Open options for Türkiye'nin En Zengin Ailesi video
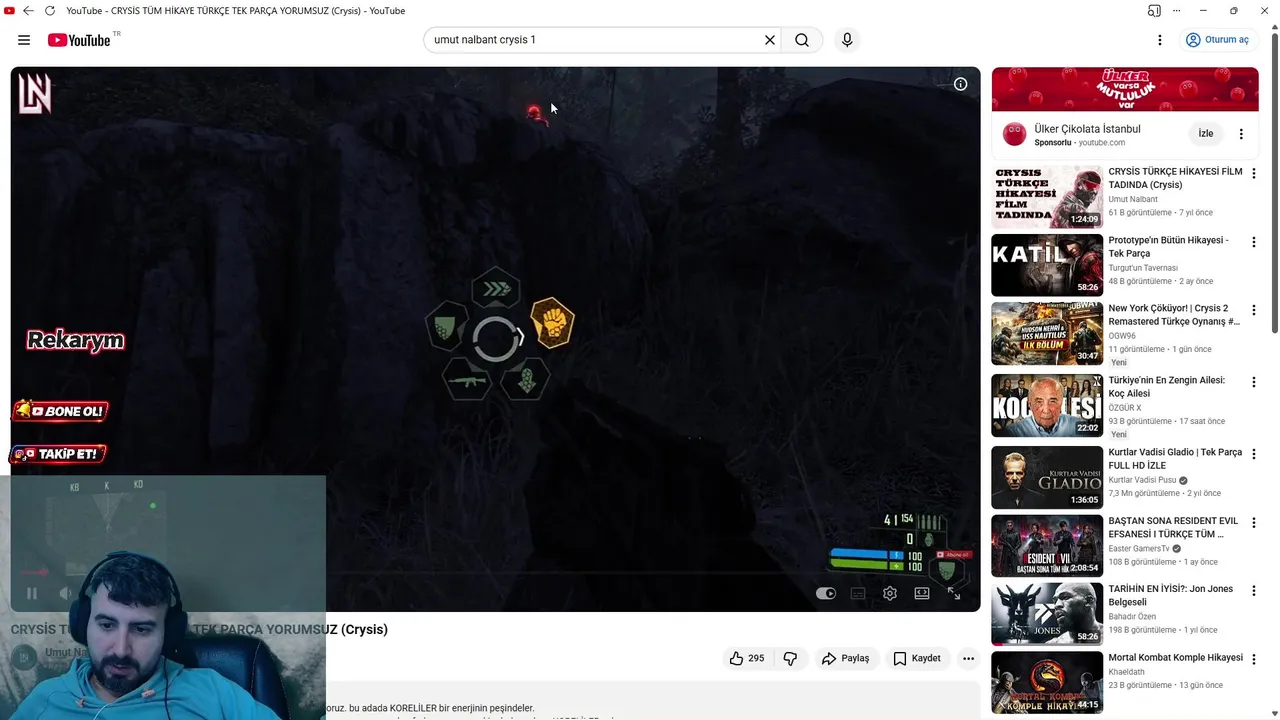 click(1253, 382)
